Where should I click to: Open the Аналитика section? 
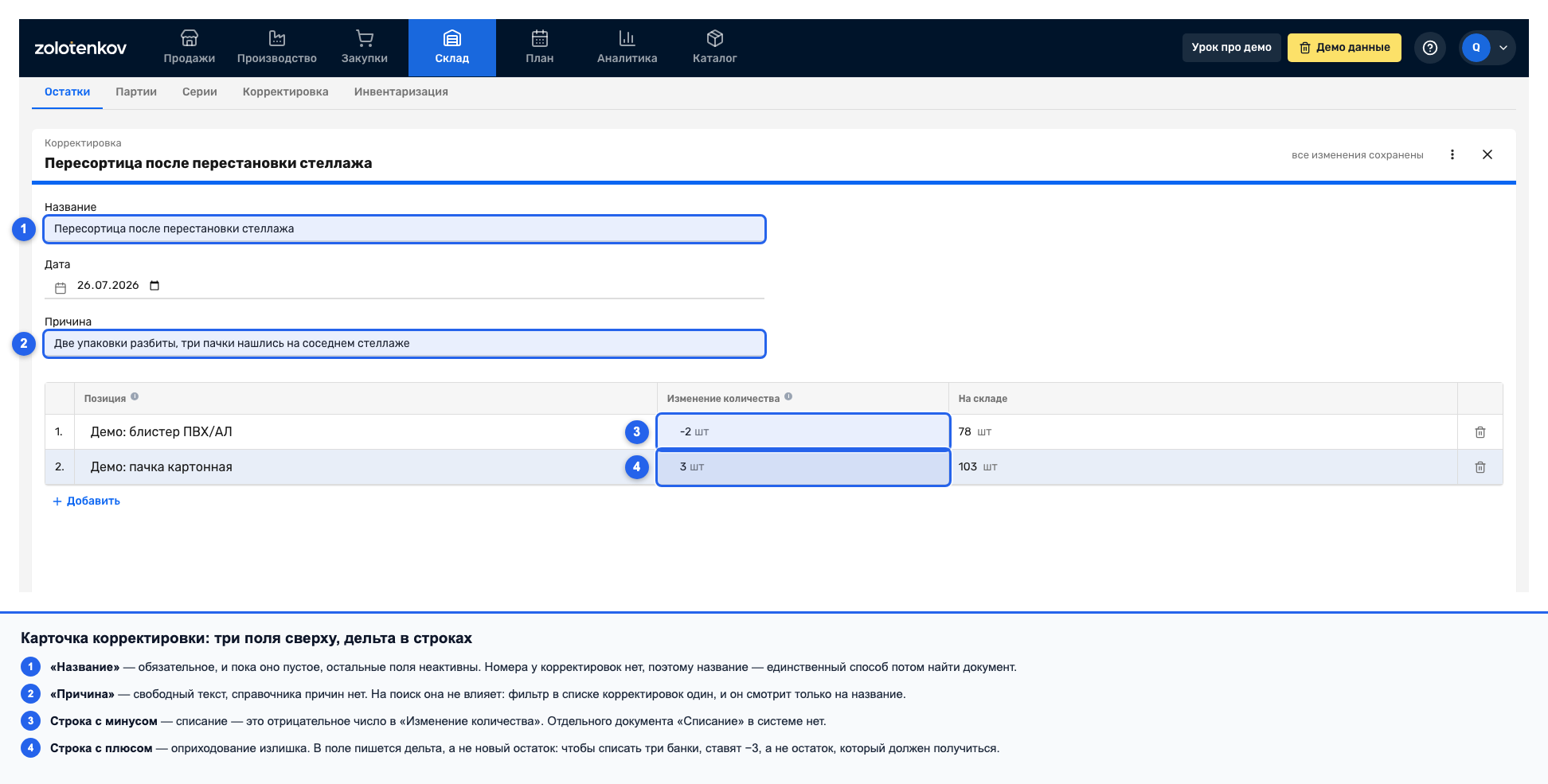(627, 48)
